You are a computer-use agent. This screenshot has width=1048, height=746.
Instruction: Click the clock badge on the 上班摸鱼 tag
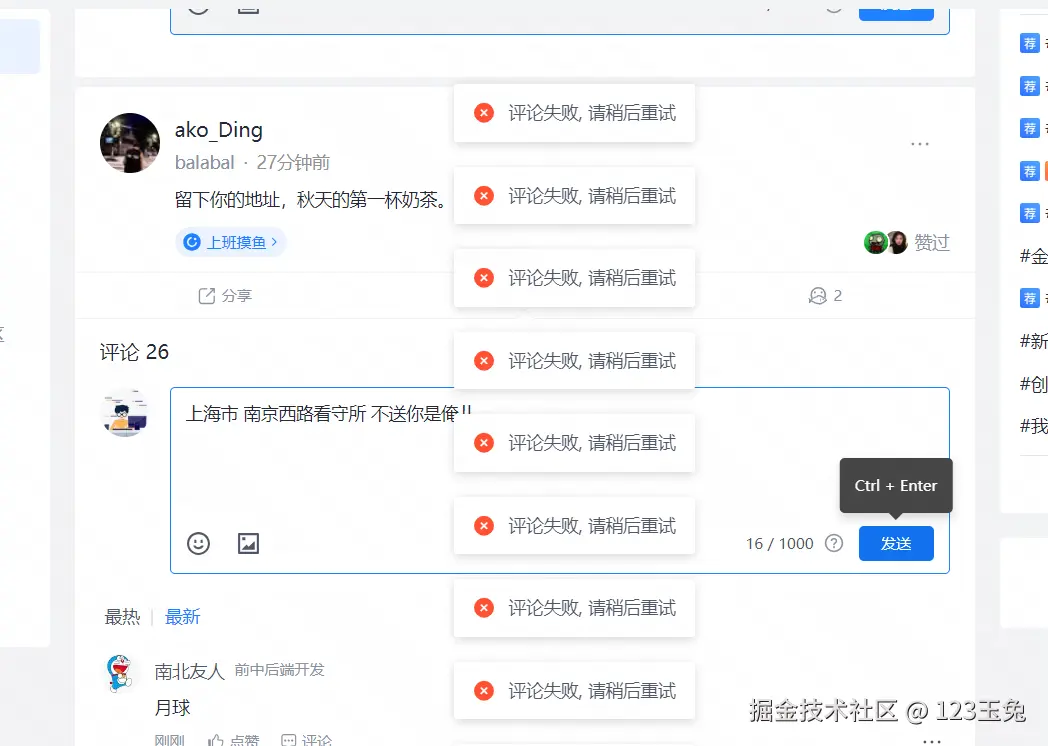[x=191, y=242]
